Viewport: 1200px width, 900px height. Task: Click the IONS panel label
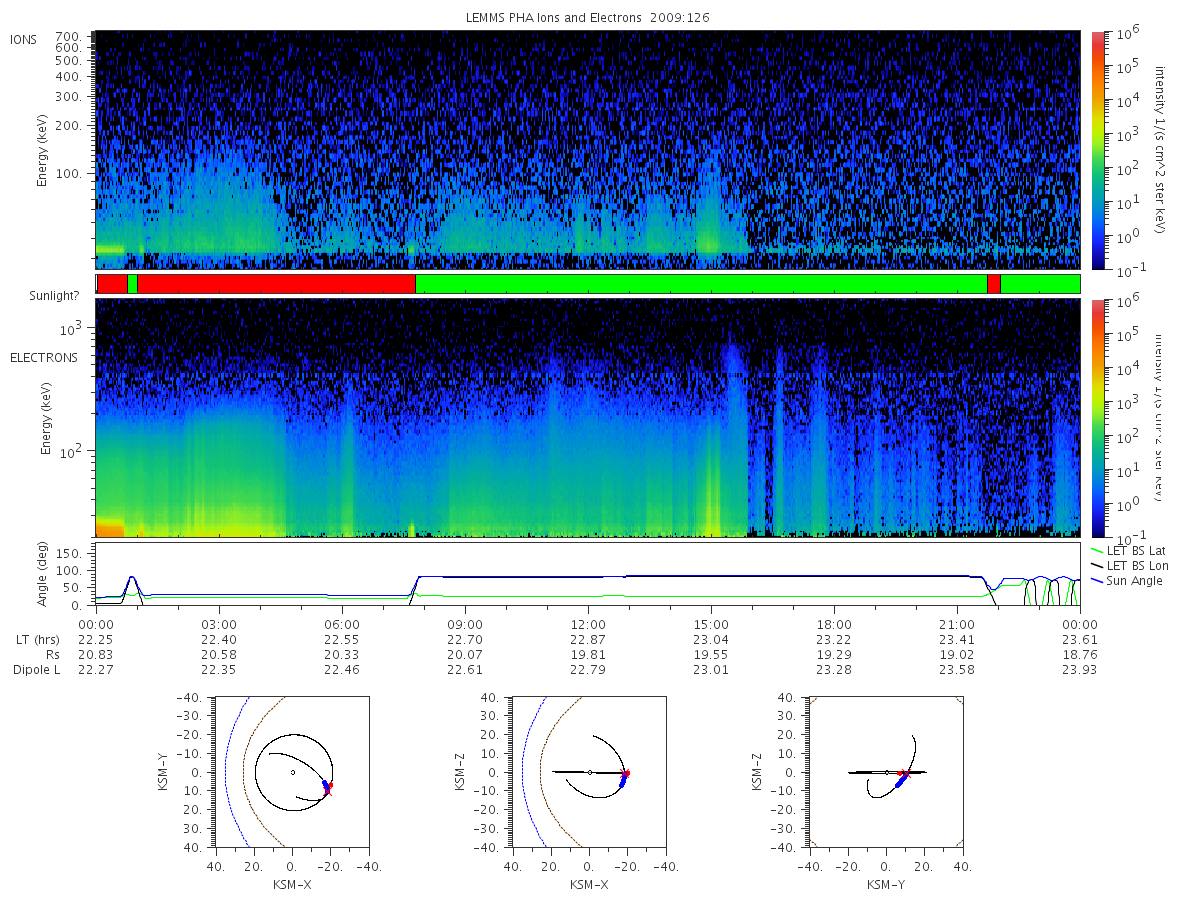tap(25, 39)
